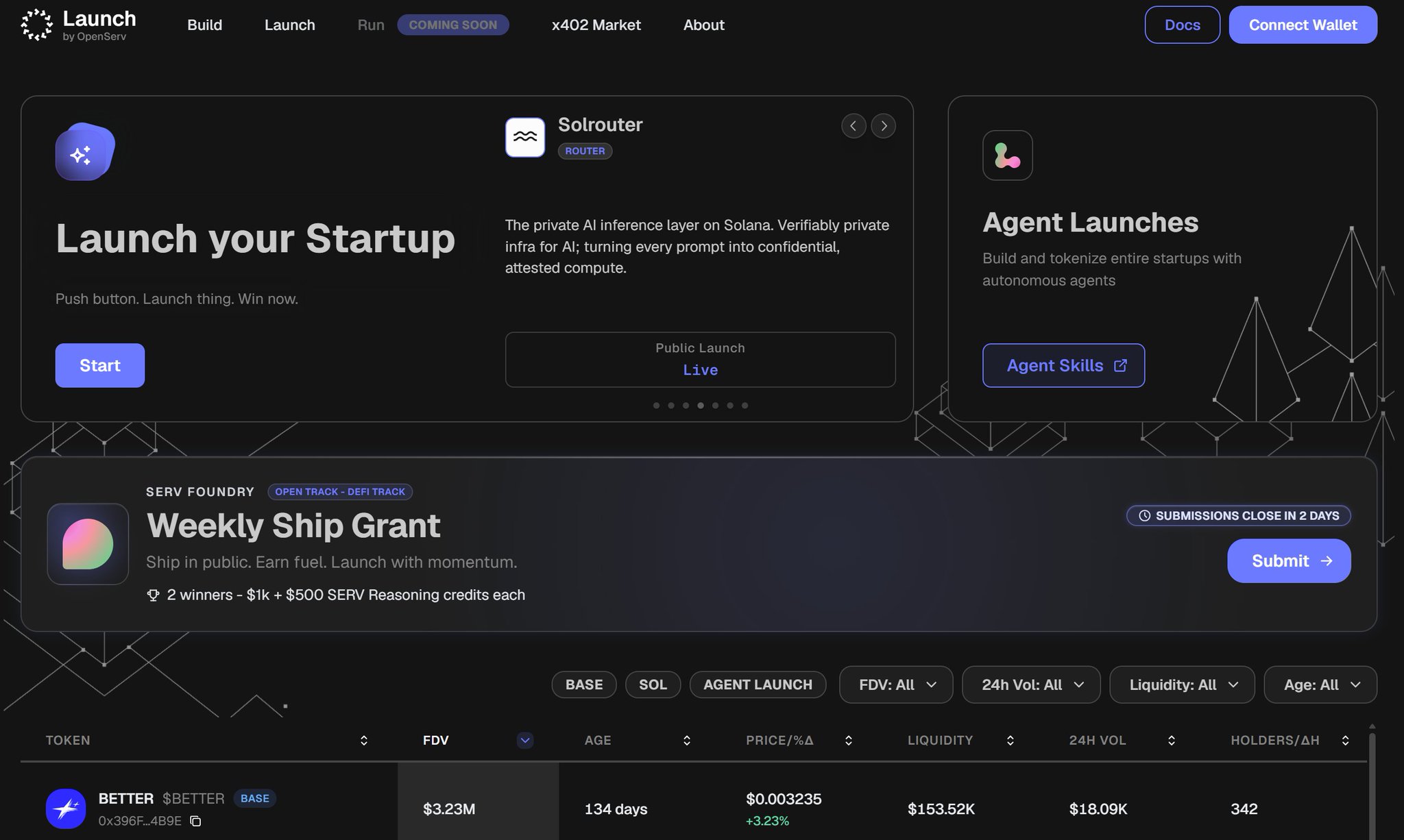The image size is (1404, 840).
Task: Advance to next carousel slide arrow
Action: tap(884, 126)
